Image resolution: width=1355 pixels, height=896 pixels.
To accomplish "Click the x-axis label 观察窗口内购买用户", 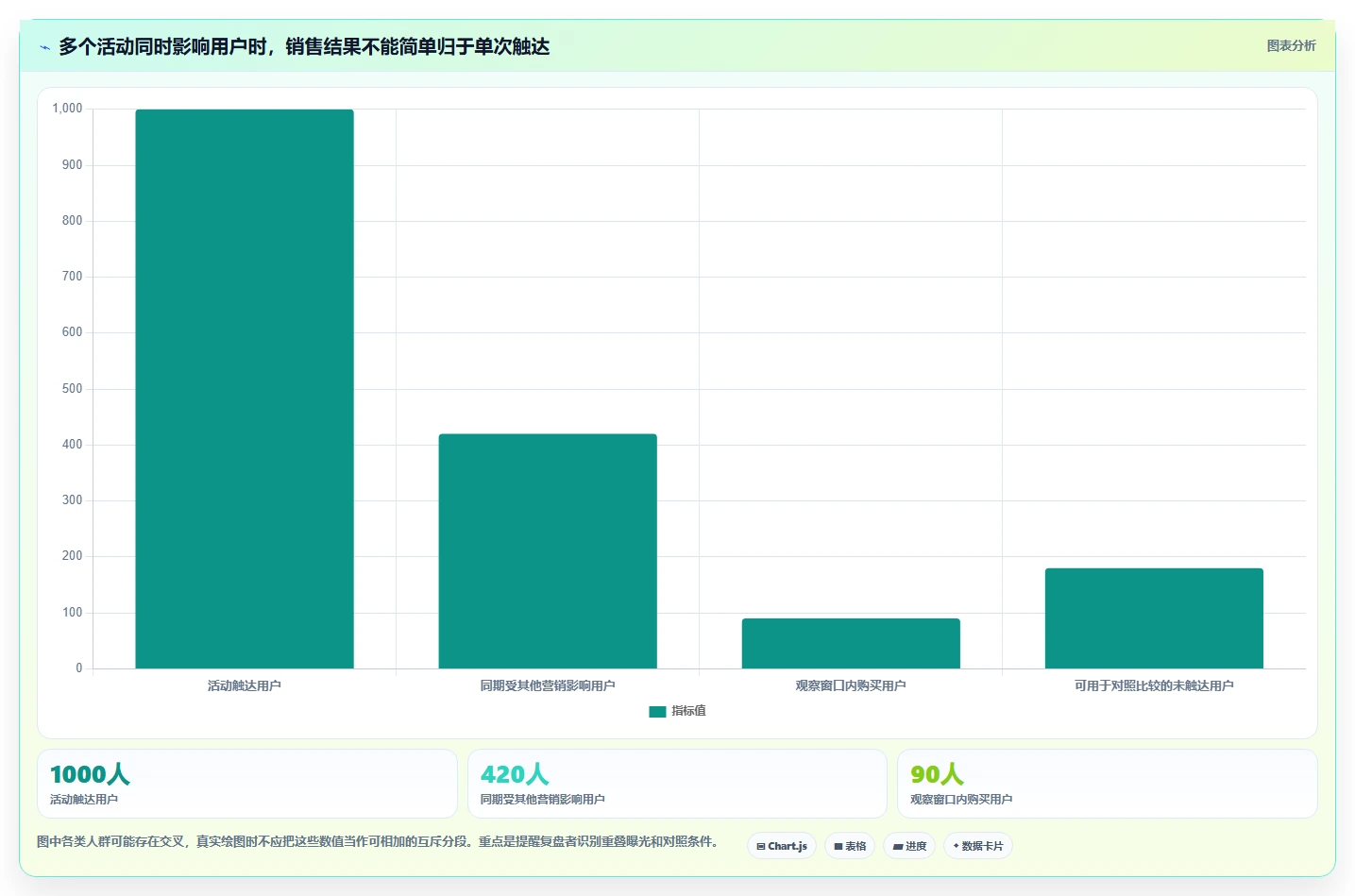I will point(851,685).
